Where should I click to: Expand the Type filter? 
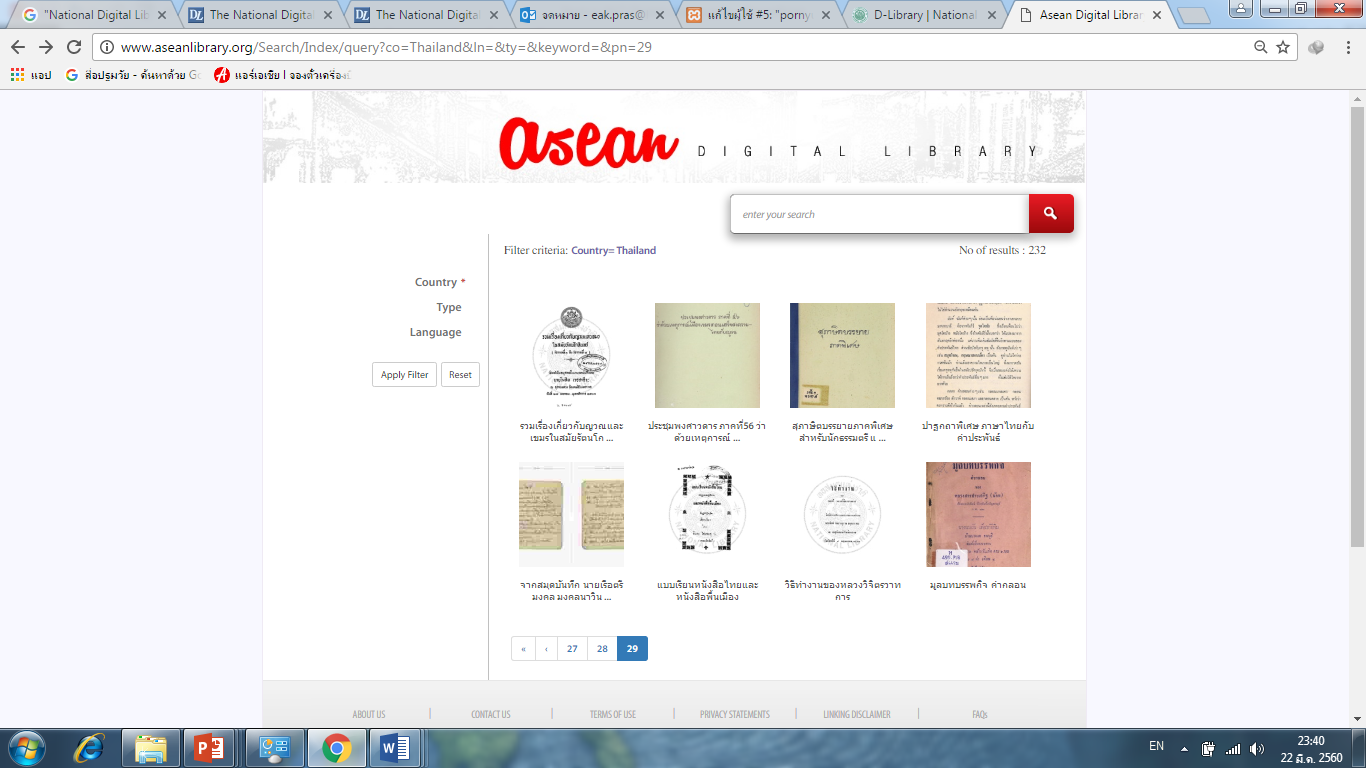(448, 307)
